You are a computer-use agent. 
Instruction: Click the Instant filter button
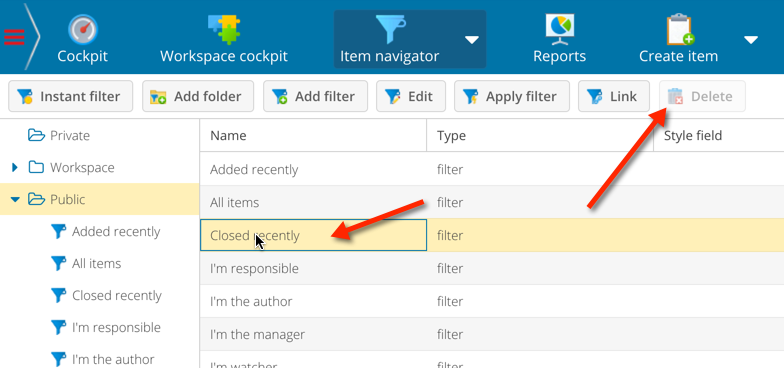70,96
